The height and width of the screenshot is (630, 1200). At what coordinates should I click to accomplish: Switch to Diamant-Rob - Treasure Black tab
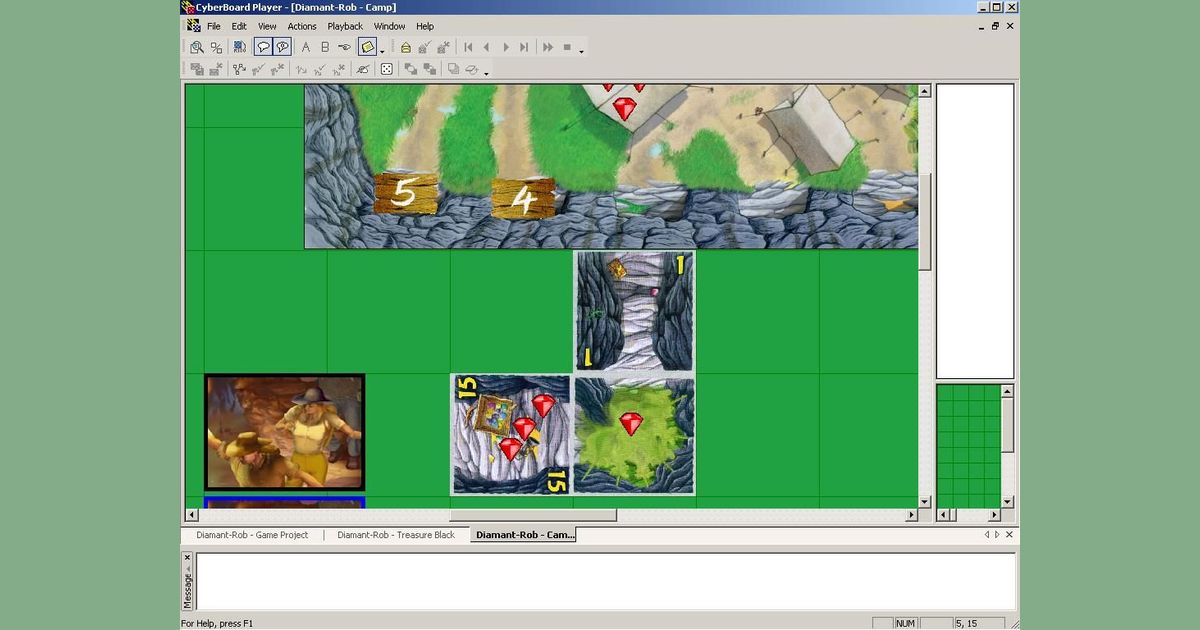[x=396, y=535]
